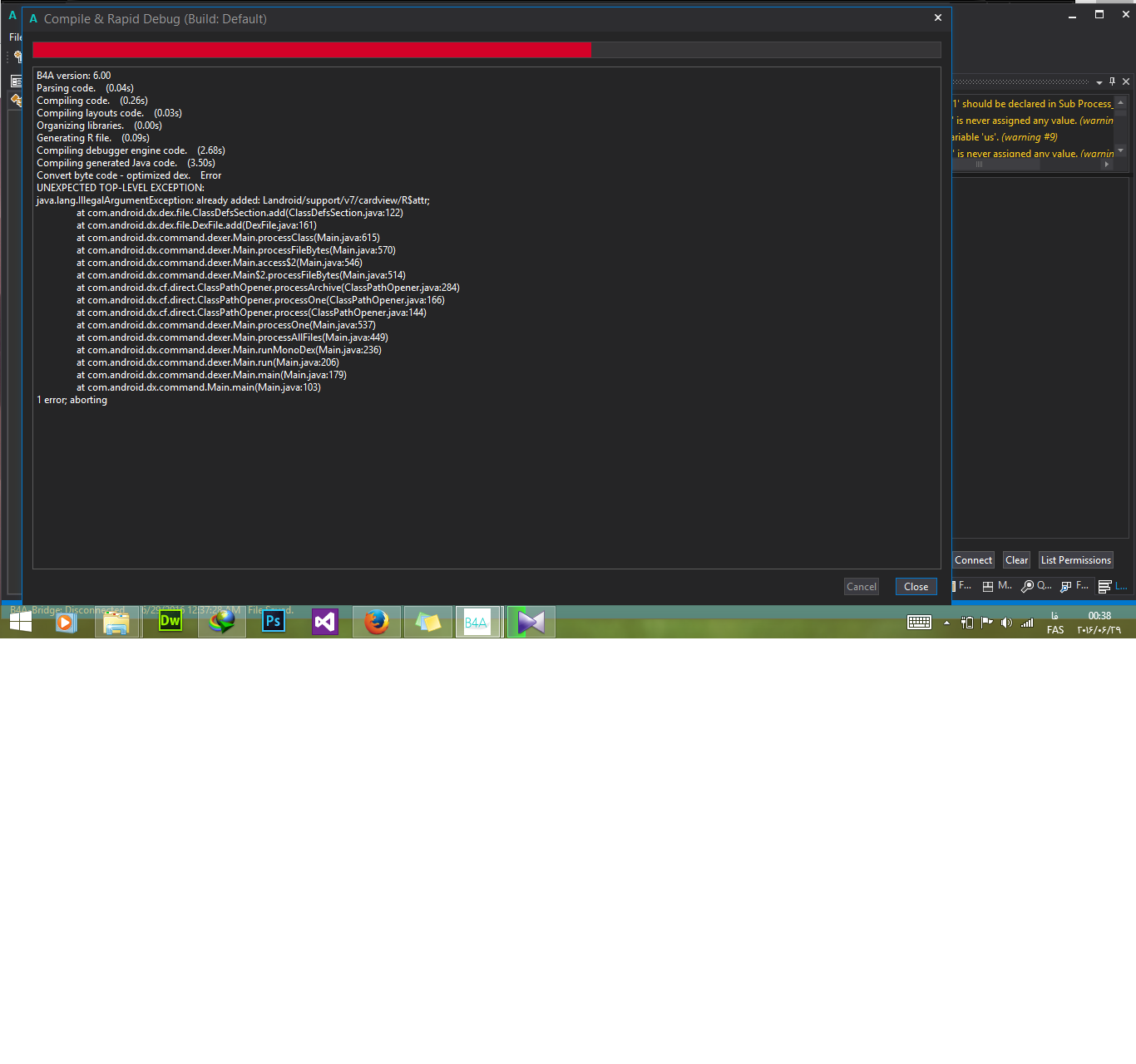This screenshot has height=1064, width=1136.
Task: Open Windows Media Player from taskbar
Action: [x=66, y=621]
